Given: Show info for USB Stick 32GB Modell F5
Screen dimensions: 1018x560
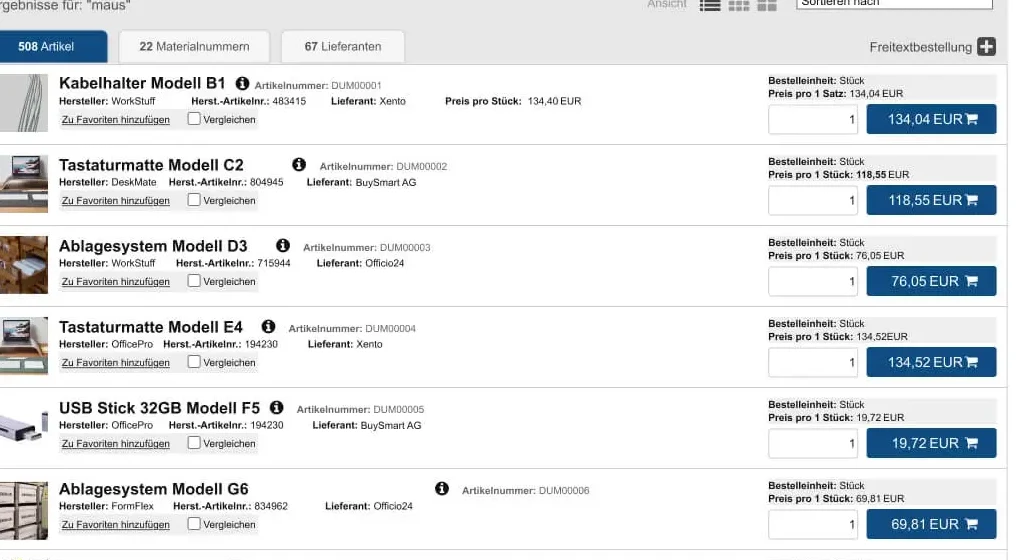Looking at the screenshot, I should [x=277, y=407].
